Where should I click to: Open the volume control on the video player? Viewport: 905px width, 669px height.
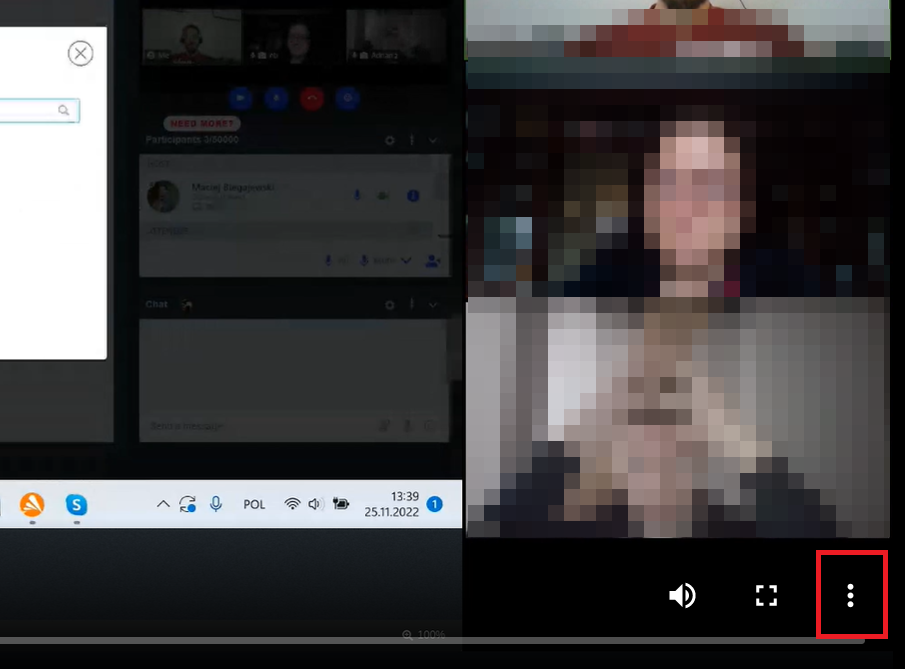(683, 595)
